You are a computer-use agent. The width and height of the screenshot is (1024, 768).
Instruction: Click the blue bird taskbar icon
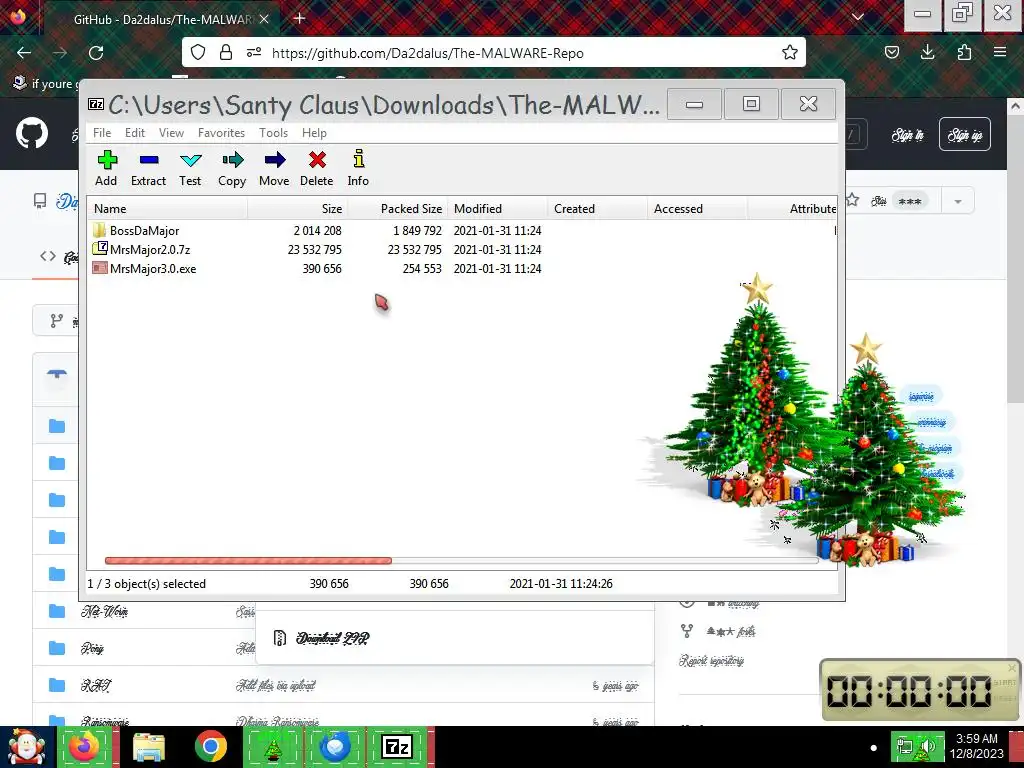[x=335, y=747]
